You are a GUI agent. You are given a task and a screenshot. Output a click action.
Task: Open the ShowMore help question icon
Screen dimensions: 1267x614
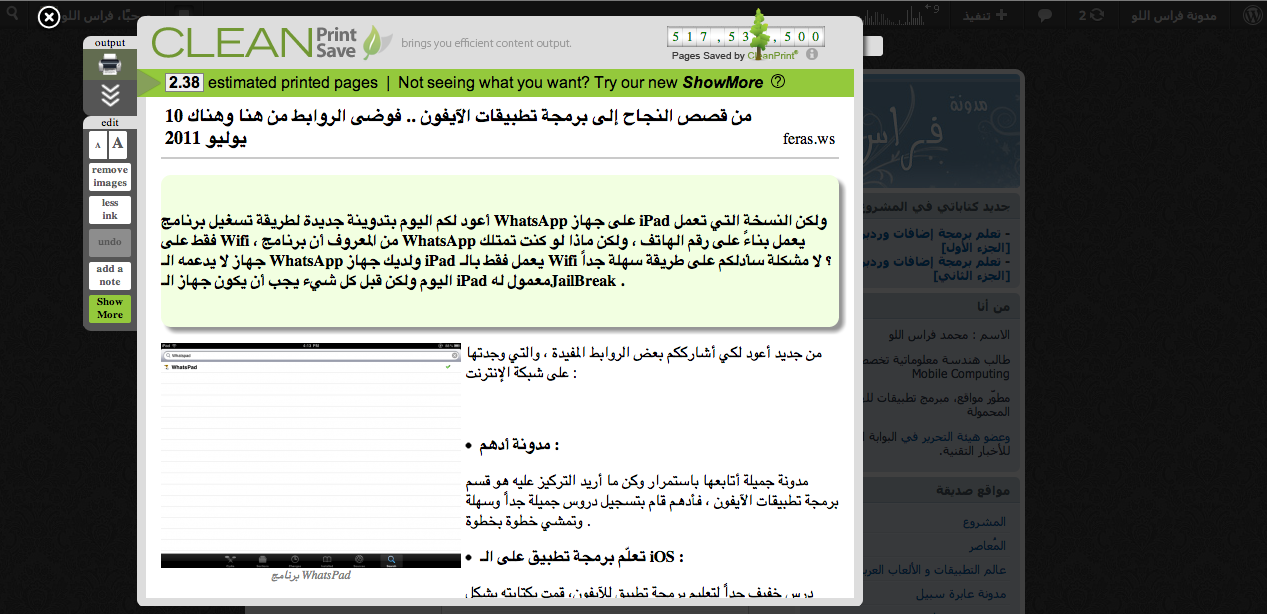[x=778, y=83]
